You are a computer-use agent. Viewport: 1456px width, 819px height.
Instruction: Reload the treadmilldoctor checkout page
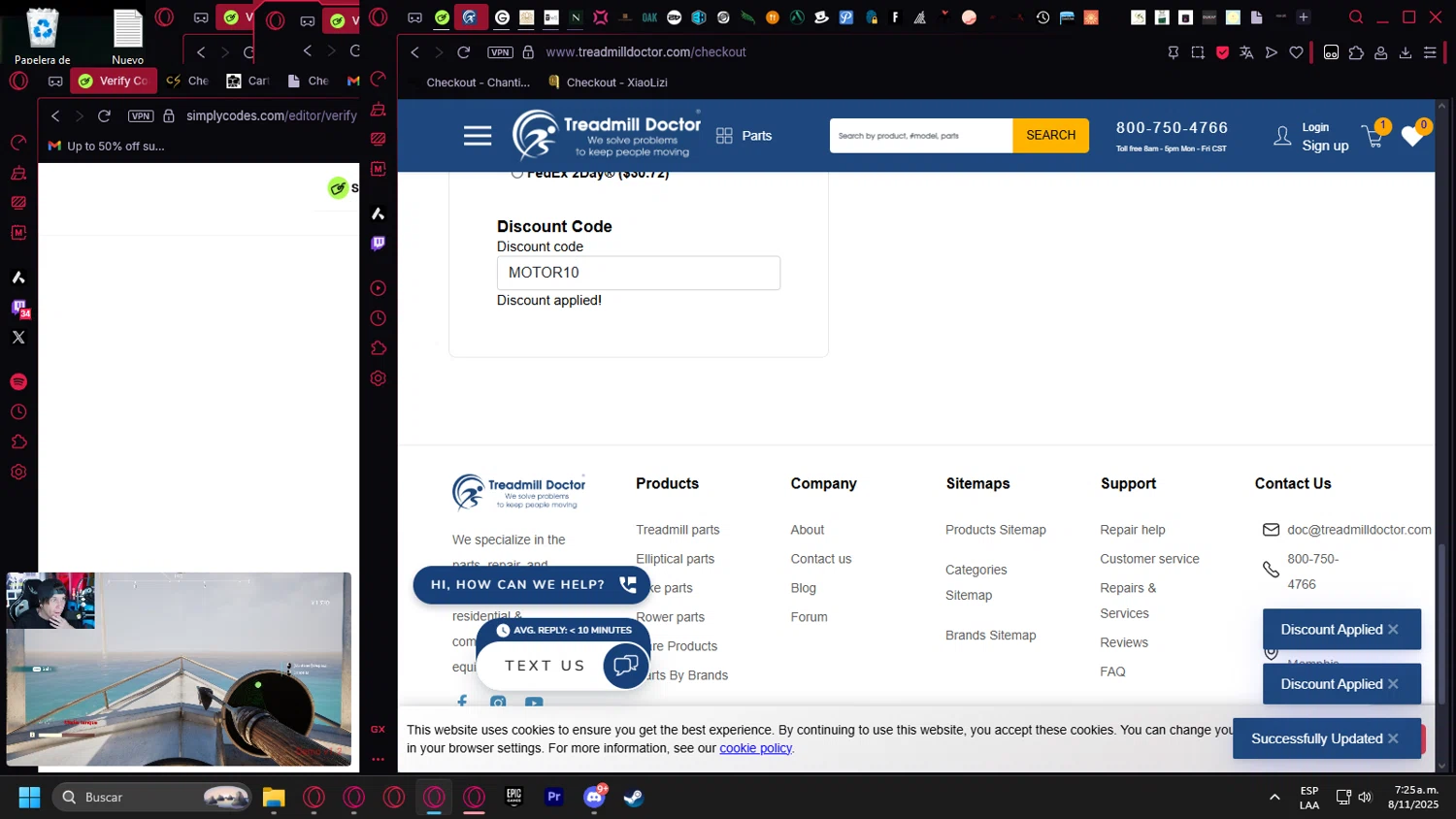pos(464,52)
